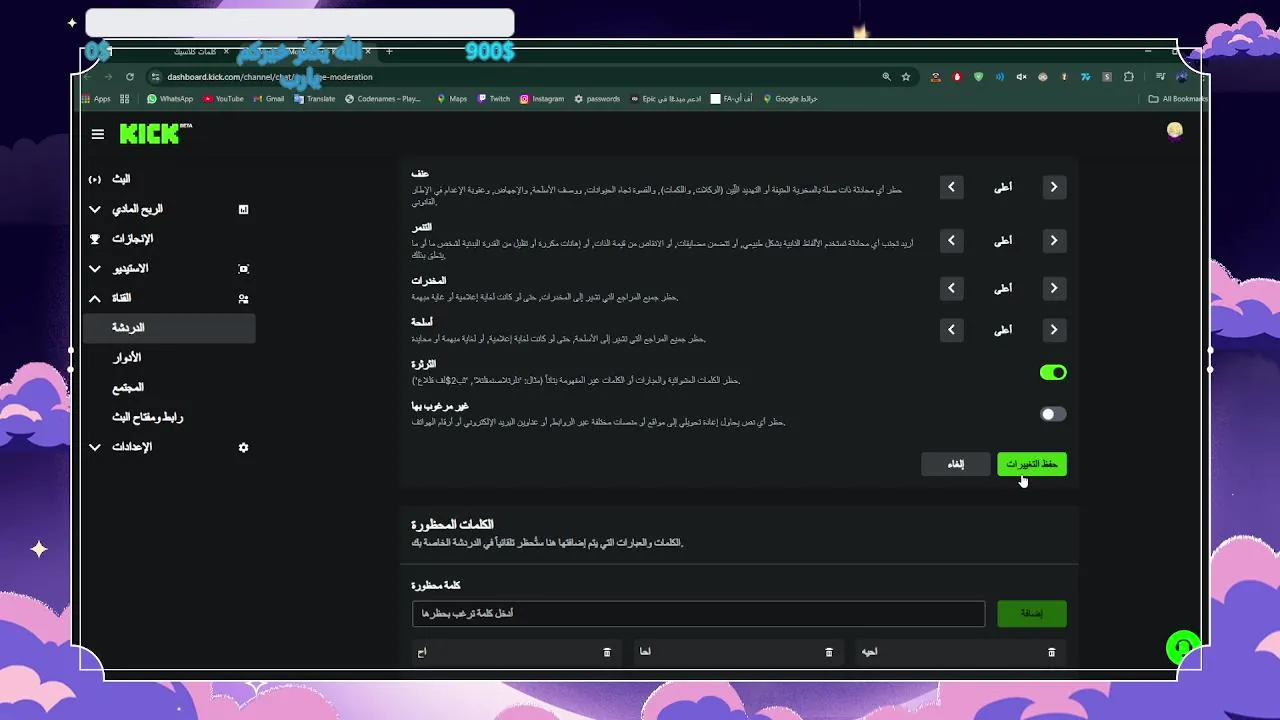Image resolution: width=1280 pixels, height=720 pixels.
Task: Collapse the القناة sidebar section
Action: click(x=95, y=298)
